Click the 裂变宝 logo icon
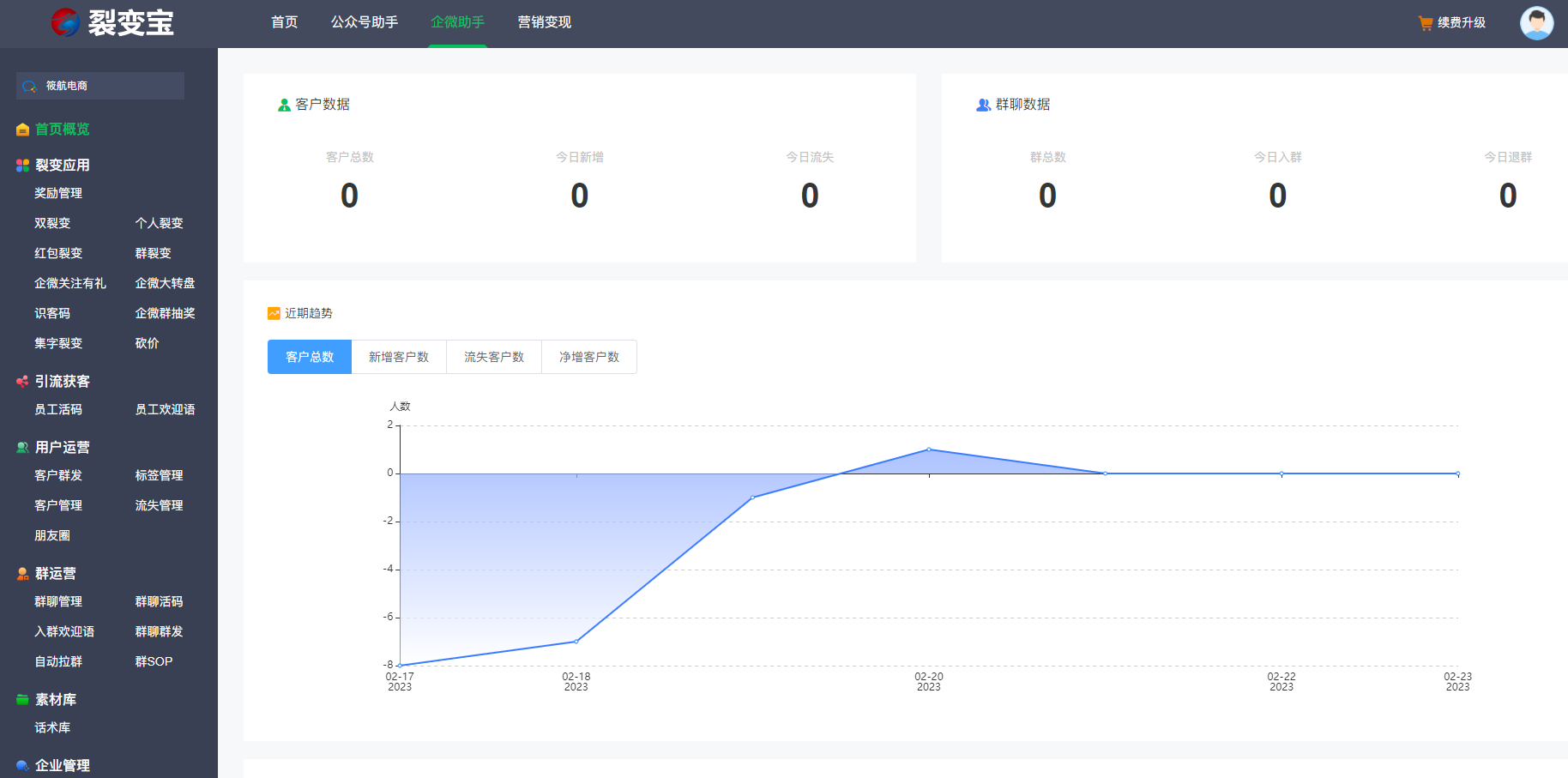Image resolution: width=1568 pixels, height=778 pixels. tap(65, 22)
